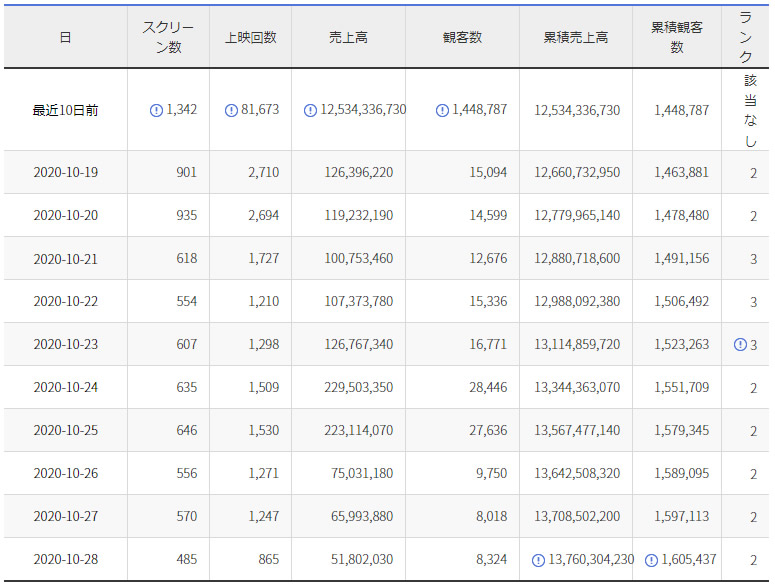This screenshot has height=587, width=775.
Task: Click info icon beside audience 1,448,787
Action: 442,111
